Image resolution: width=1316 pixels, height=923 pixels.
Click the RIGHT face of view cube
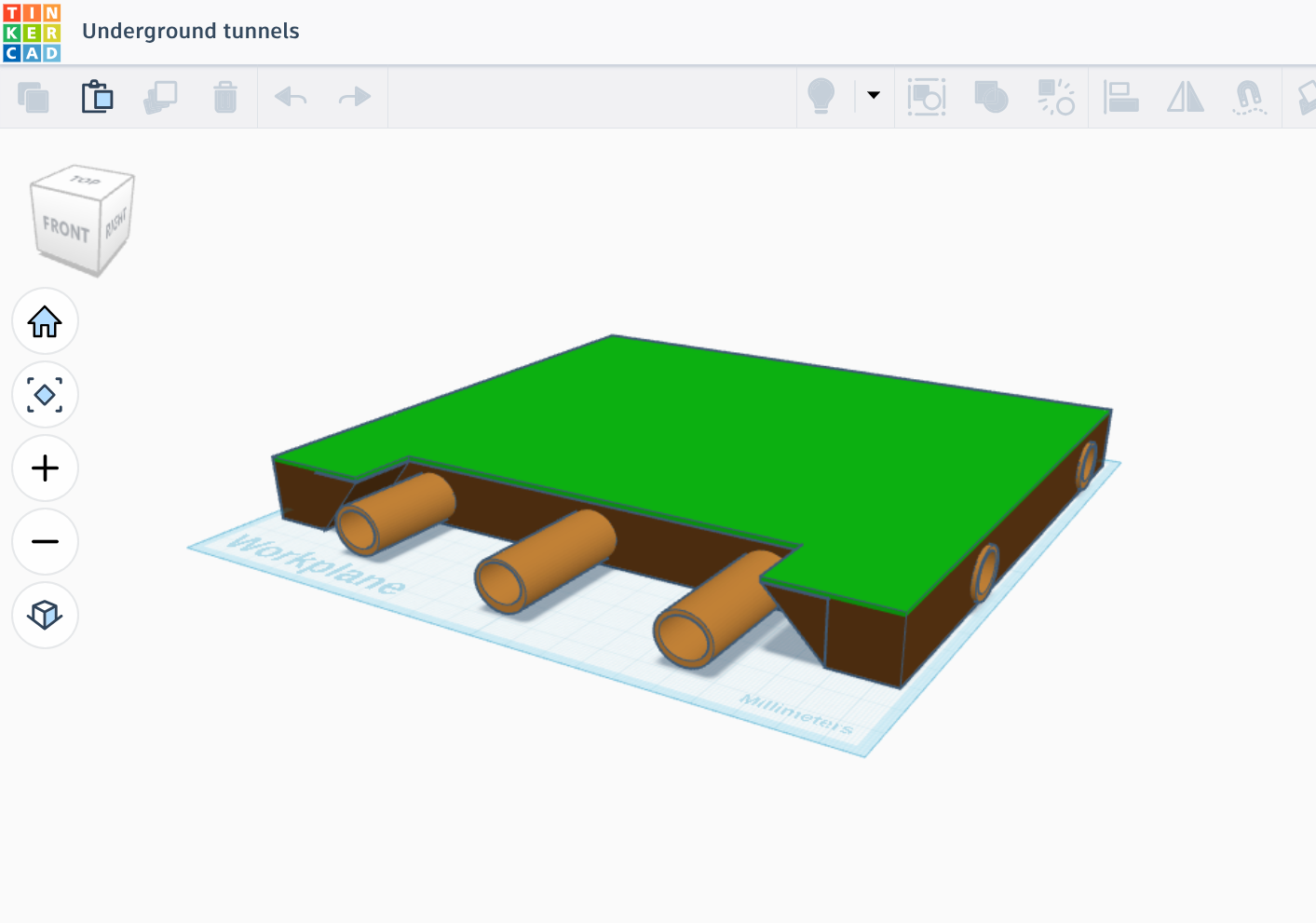[x=115, y=223]
